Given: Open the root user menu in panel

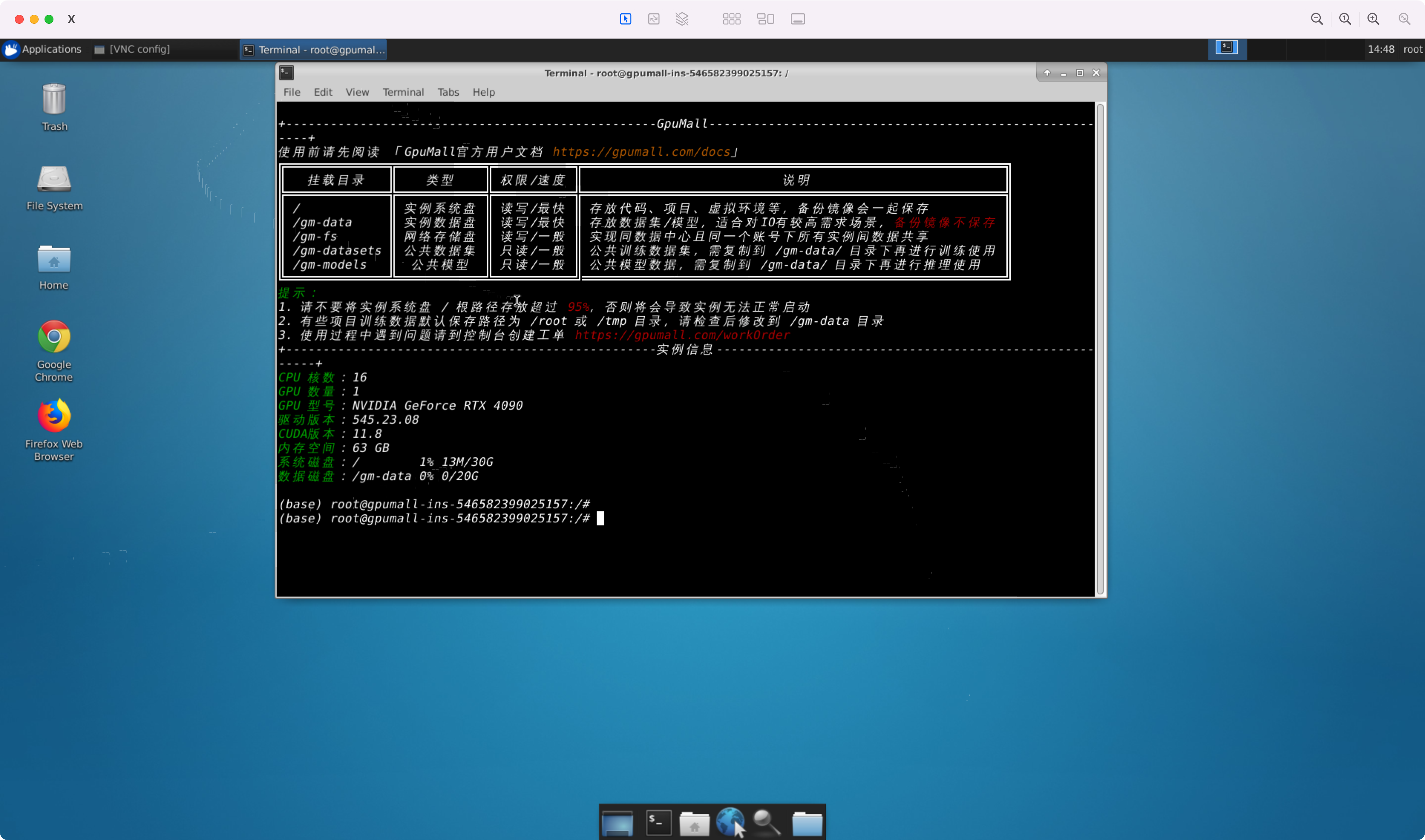Looking at the screenshot, I should (x=1412, y=49).
